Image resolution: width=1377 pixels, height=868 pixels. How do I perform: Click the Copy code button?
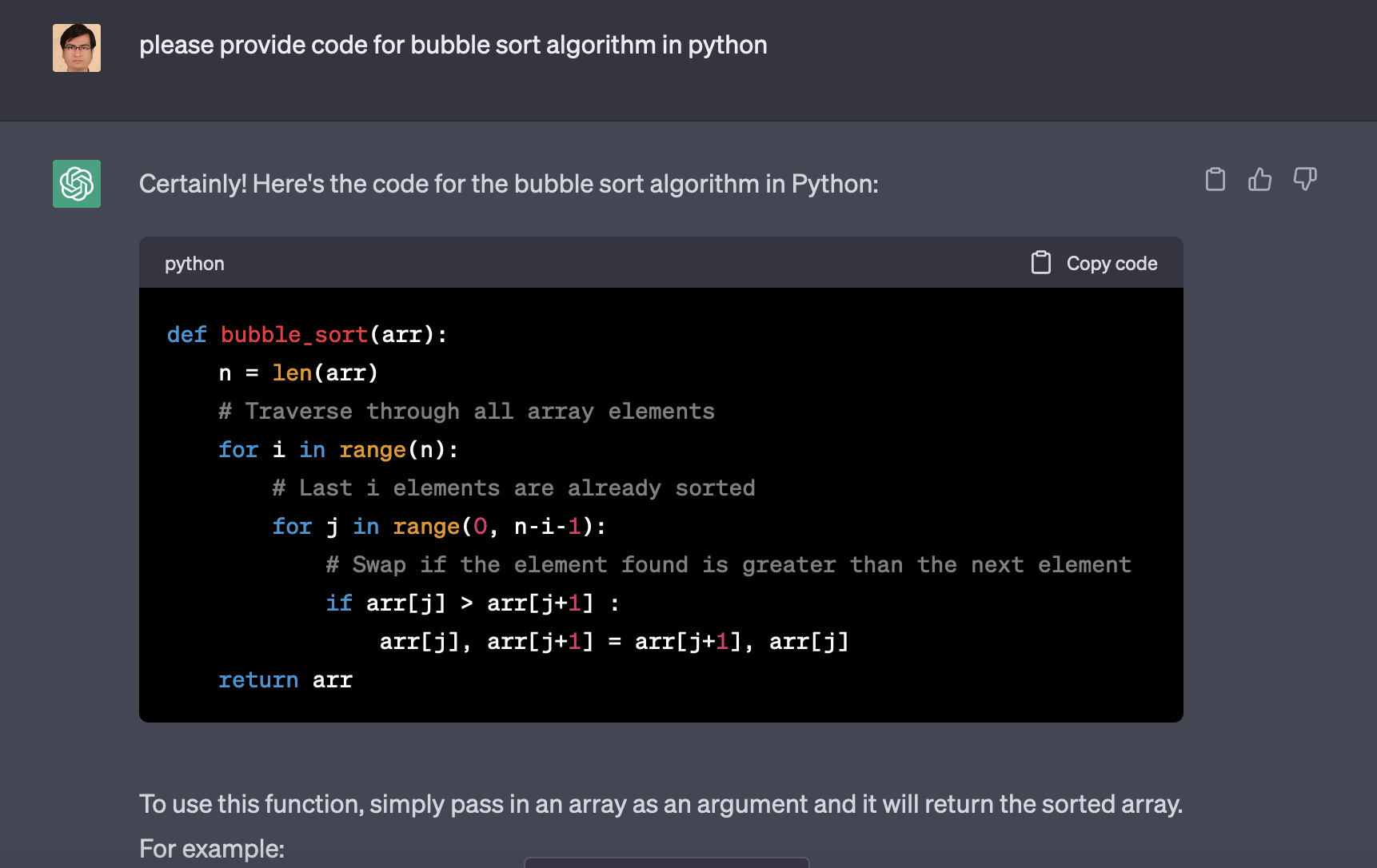(1094, 263)
